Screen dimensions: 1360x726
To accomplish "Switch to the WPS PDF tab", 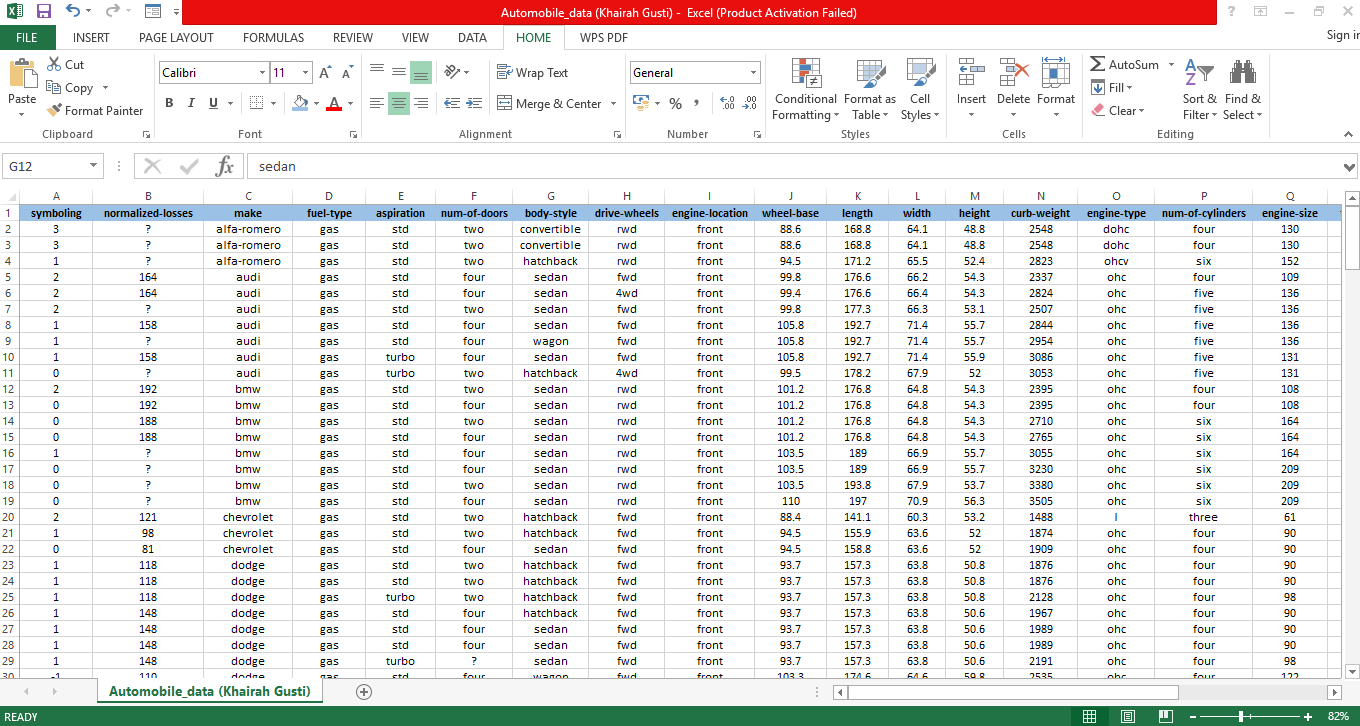I will click(604, 38).
